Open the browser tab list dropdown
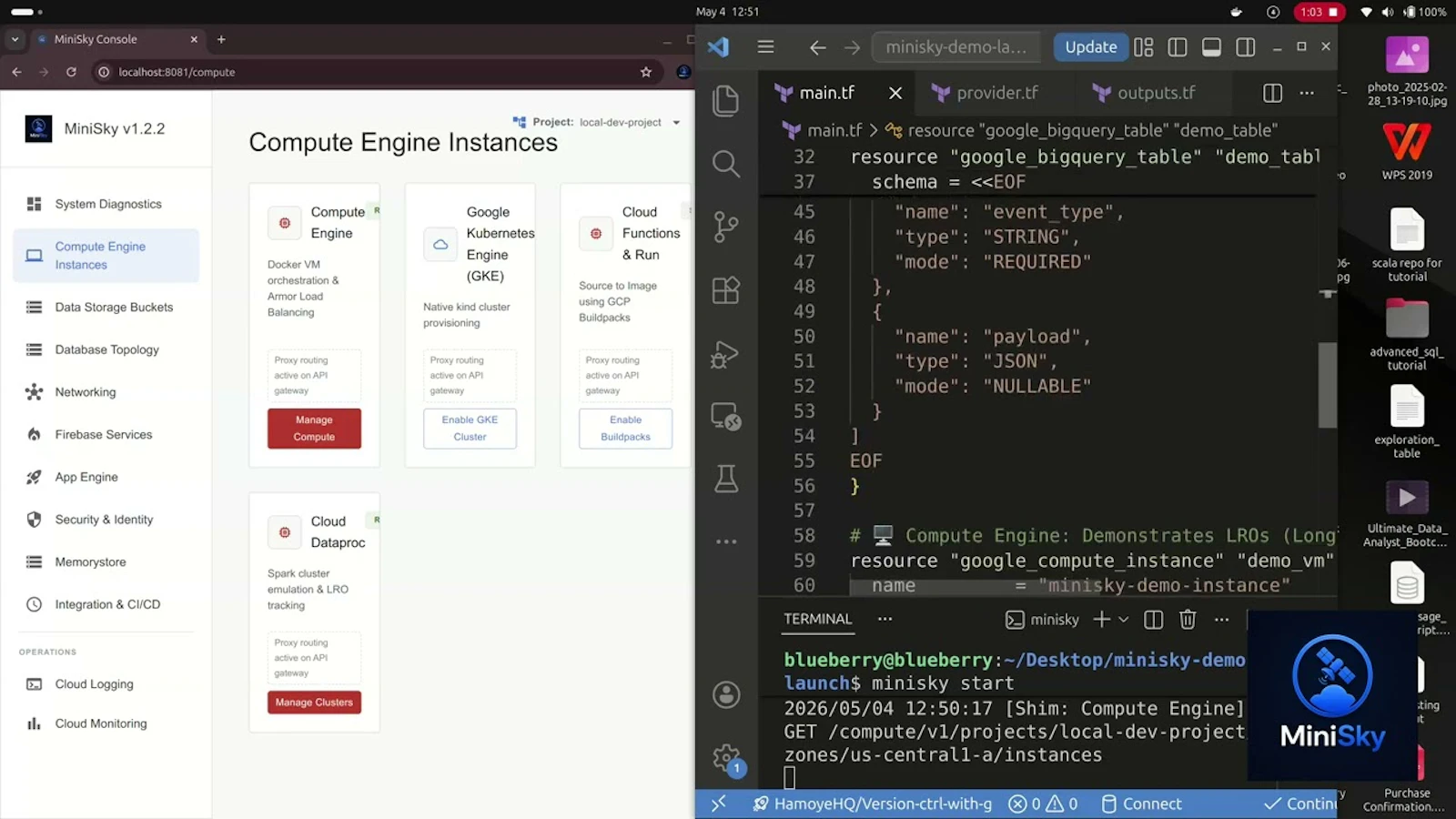 click(15, 39)
